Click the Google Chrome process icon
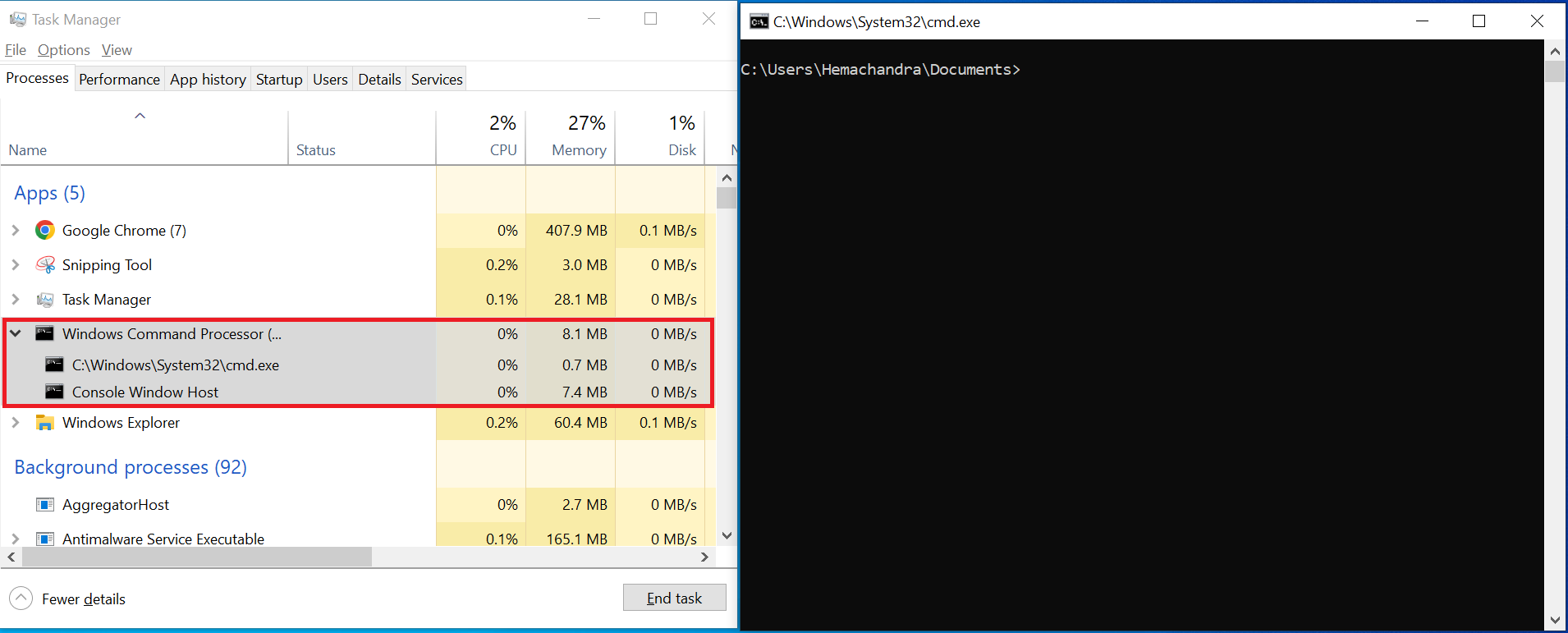Screen dimensions: 1568x633 tap(45, 231)
